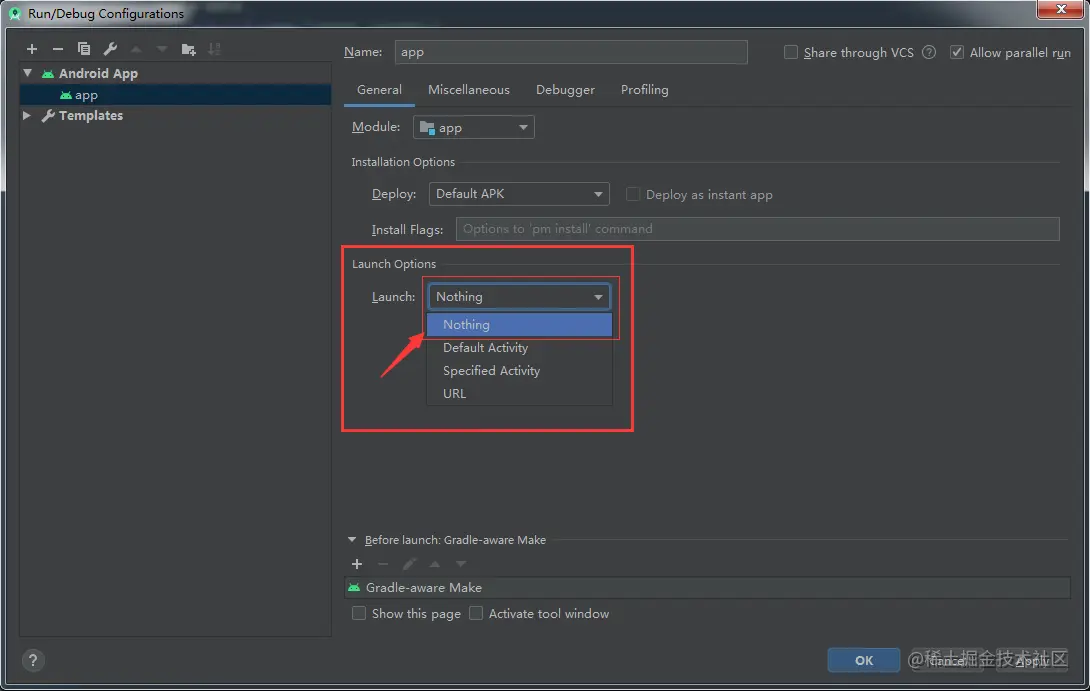This screenshot has width=1090, height=691.
Task: Move configuration up in list
Action: [136, 49]
